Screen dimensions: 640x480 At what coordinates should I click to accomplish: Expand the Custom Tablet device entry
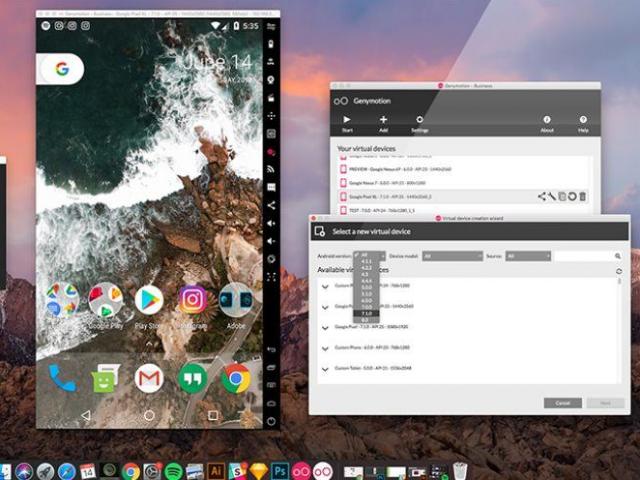[325, 369]
